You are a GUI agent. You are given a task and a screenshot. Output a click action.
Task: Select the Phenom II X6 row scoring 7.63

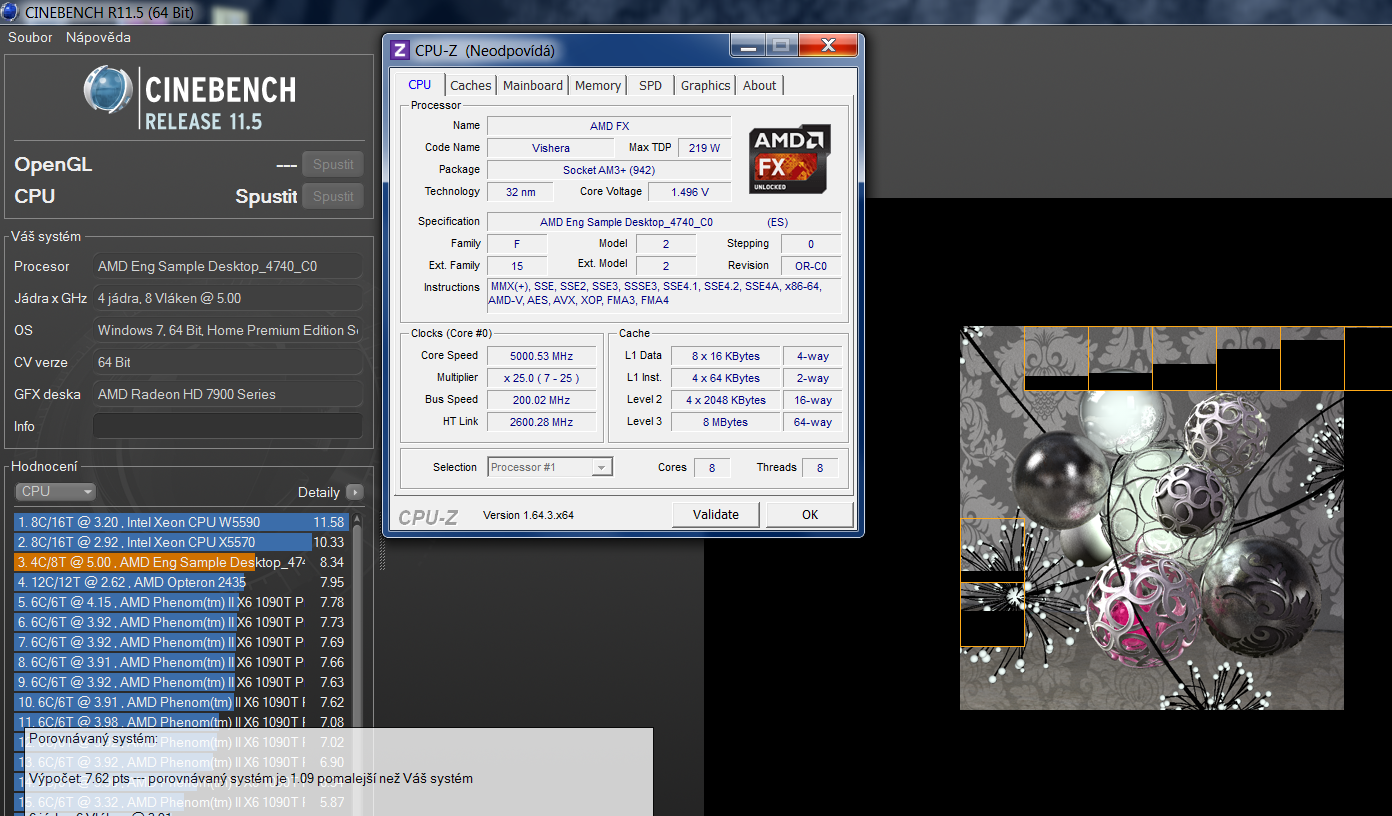[x=181, y=682]
